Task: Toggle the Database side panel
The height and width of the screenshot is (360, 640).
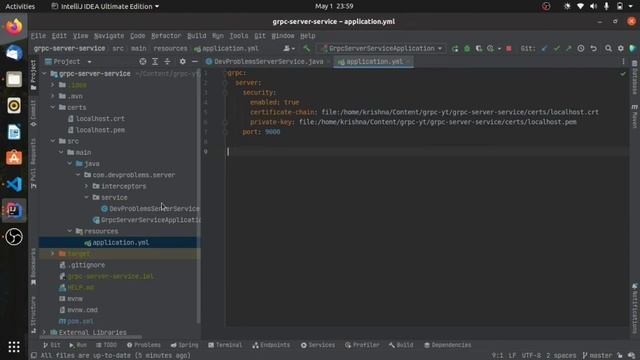Action: (x=634, y=78)
